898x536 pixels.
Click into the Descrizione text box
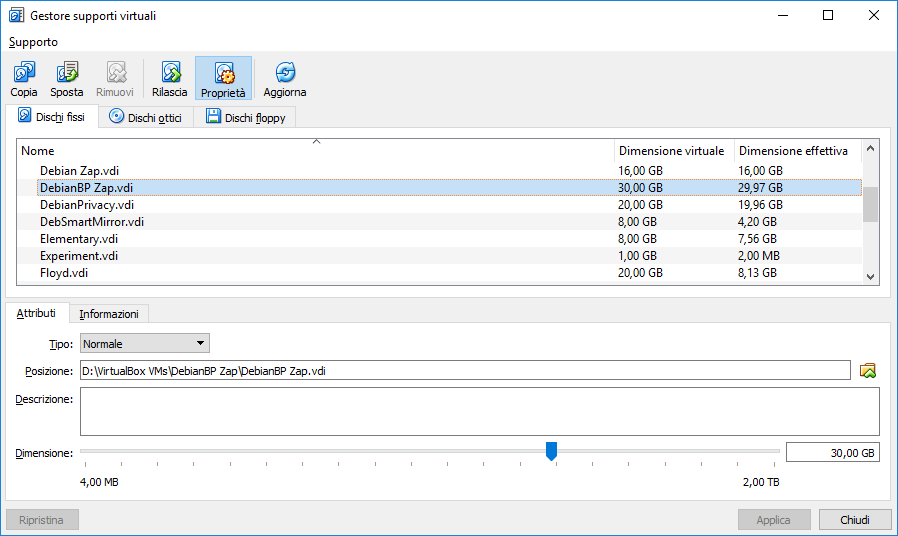pos(479,411)
